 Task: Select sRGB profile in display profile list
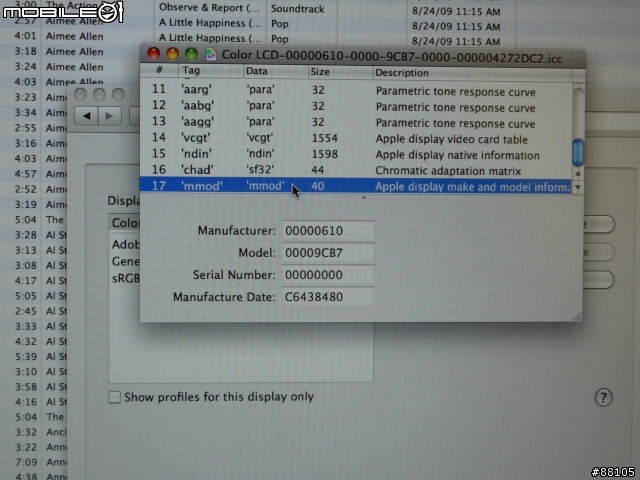125,278
